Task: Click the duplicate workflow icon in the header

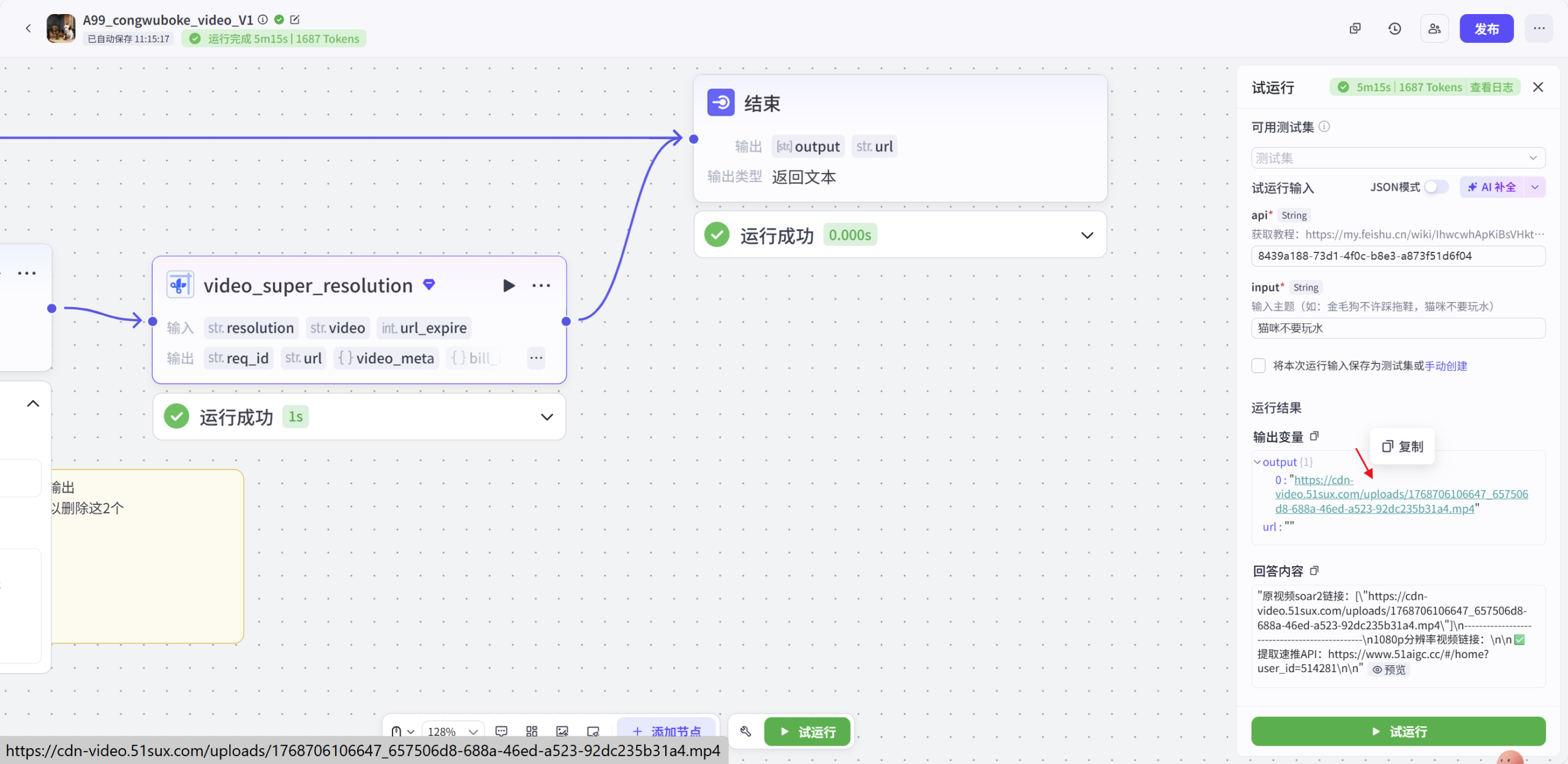Action: (1355, 28)
